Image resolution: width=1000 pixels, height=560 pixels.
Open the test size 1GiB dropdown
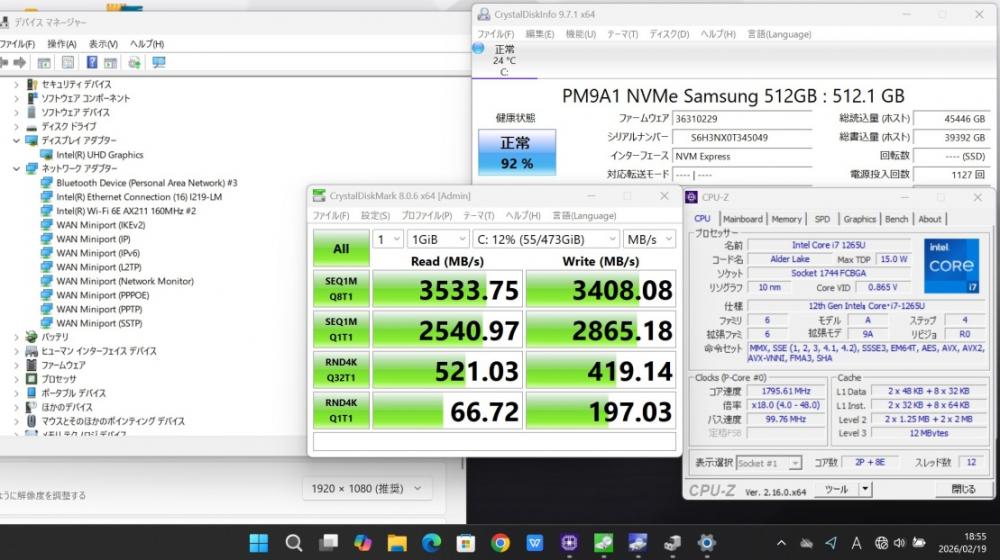pos(437,239)
